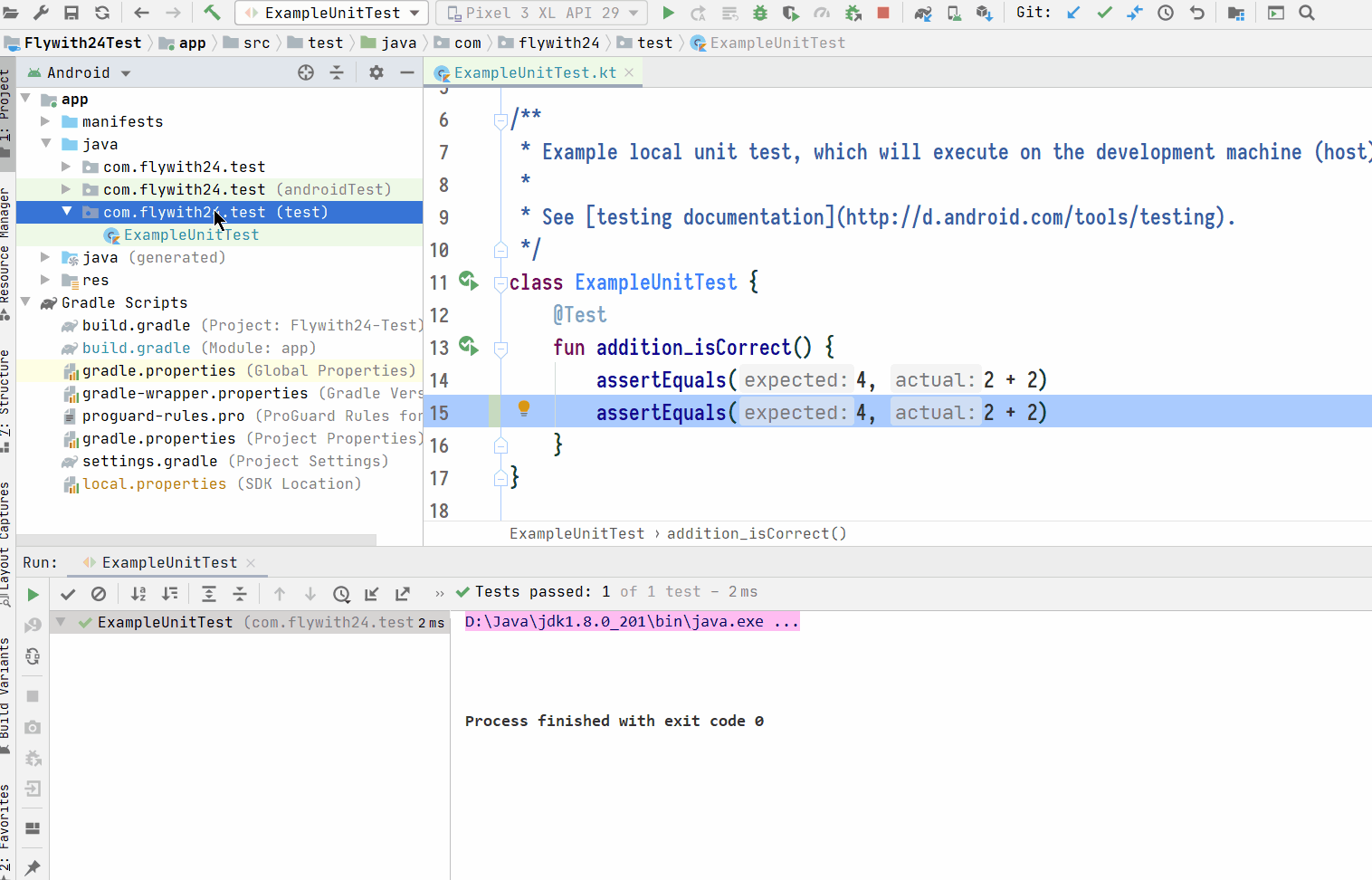Show Git history clock icon
Viewport: 1372px width, 880px height.
(1166, 13)
